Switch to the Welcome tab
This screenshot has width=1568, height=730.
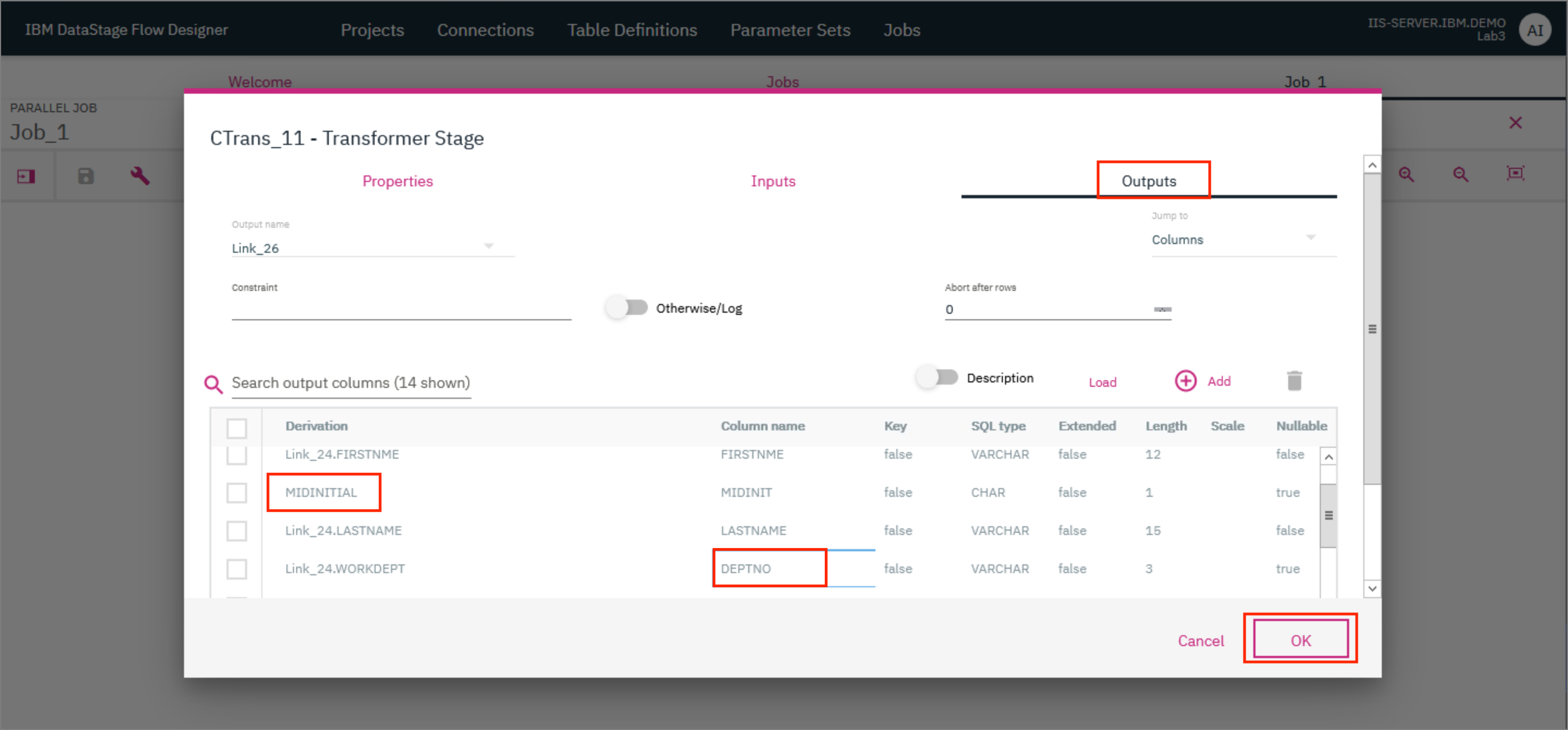point(260,81)
